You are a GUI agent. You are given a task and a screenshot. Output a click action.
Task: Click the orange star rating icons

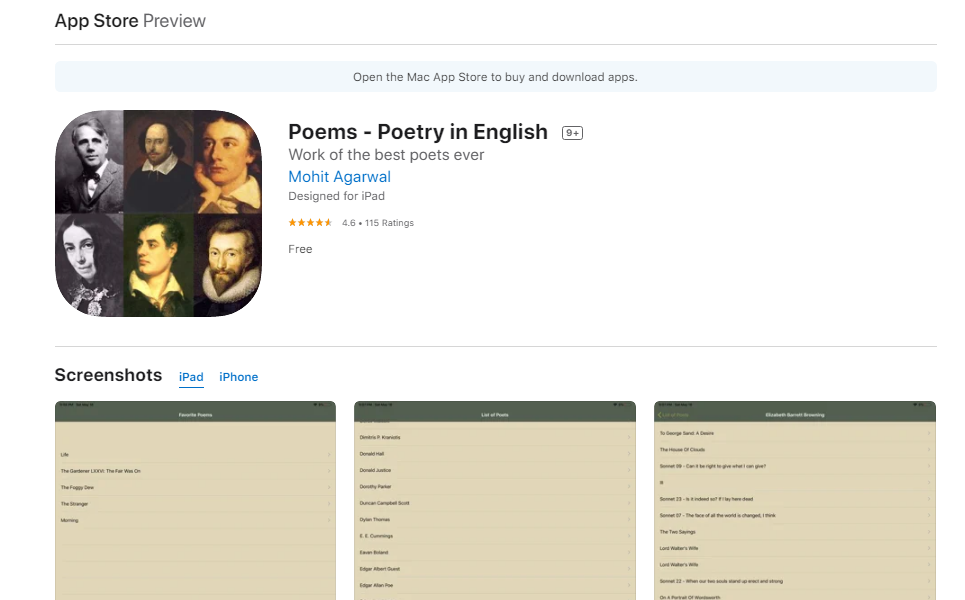(x=312, y=223)
